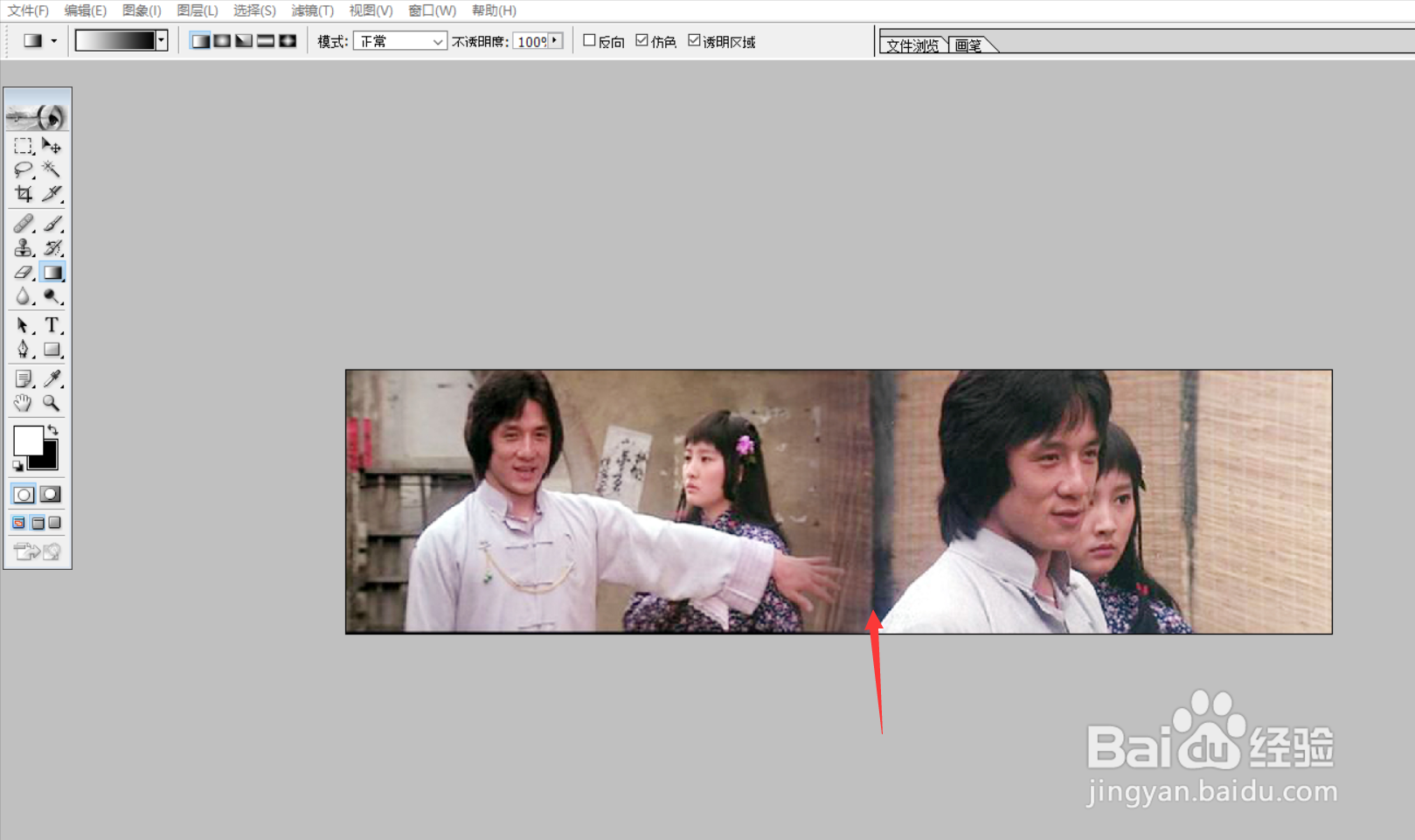
Task: Switch to the 文件浏览 tab
Action: (912, 45)
